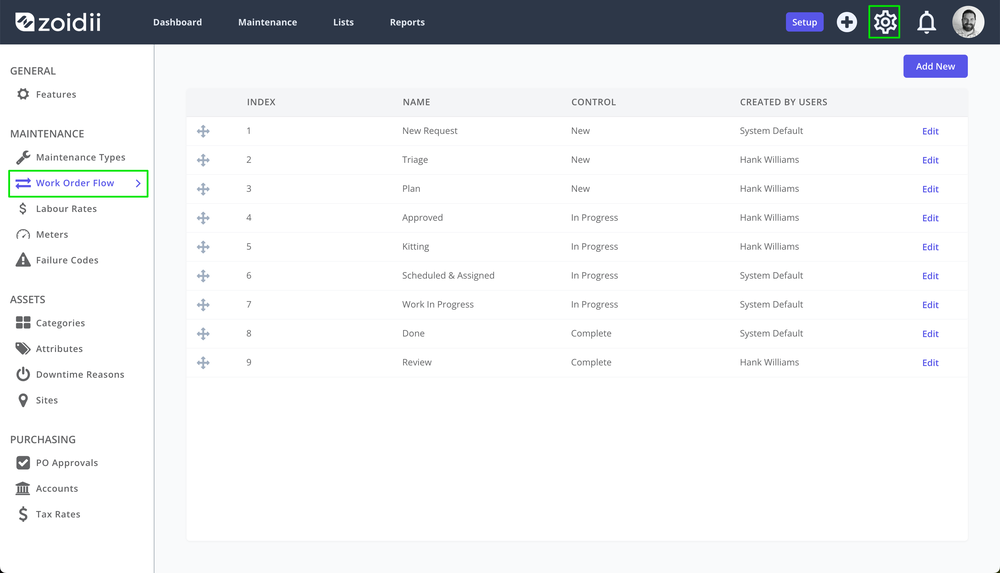
Task: Click the plus add icon in header
Action: click(846, 22)
